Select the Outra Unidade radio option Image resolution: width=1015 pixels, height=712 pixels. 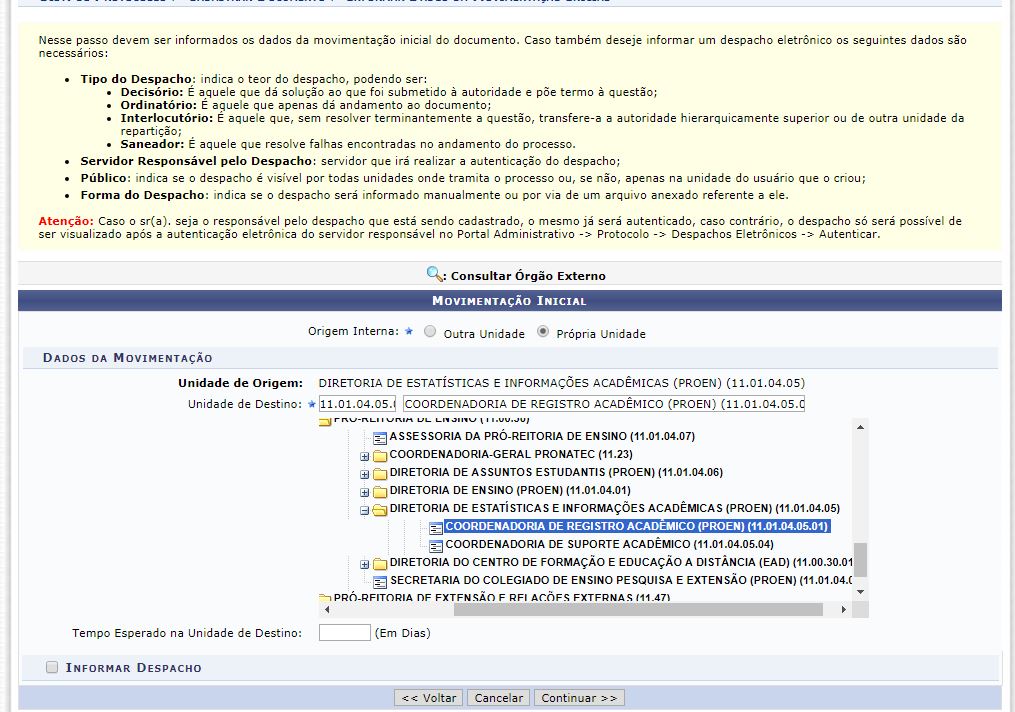pos(430,332)
